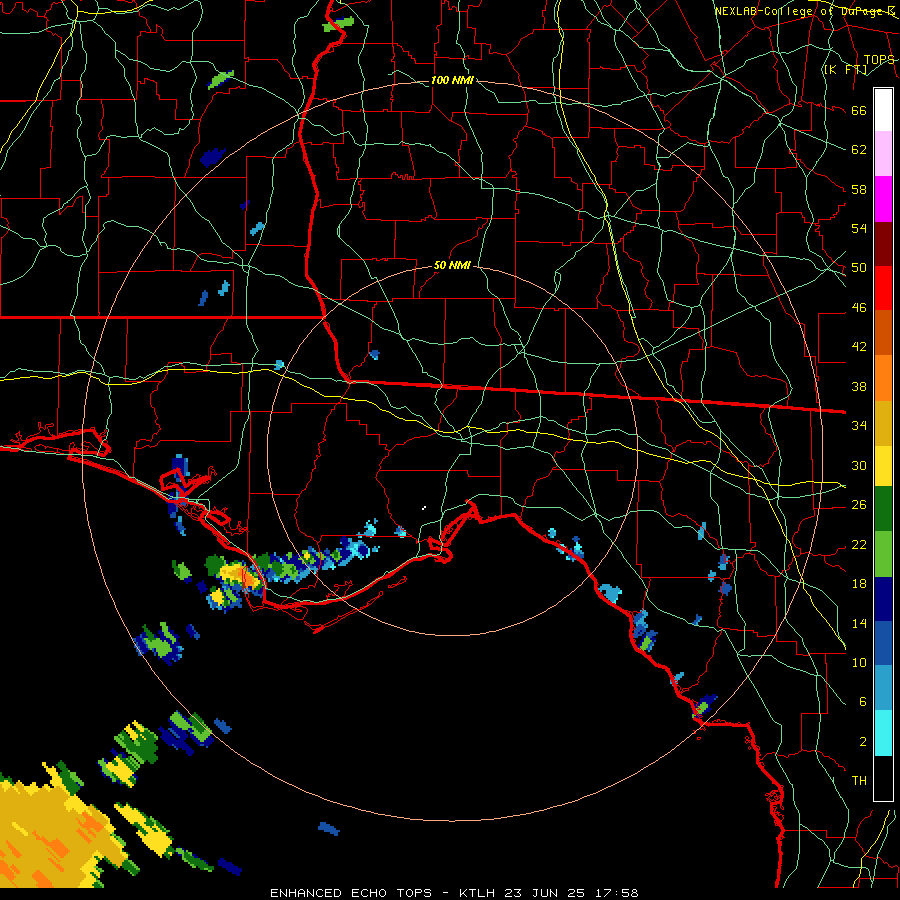Select the navy 22 kft legend swatch
900x900 pixels.
pos(883,599)
